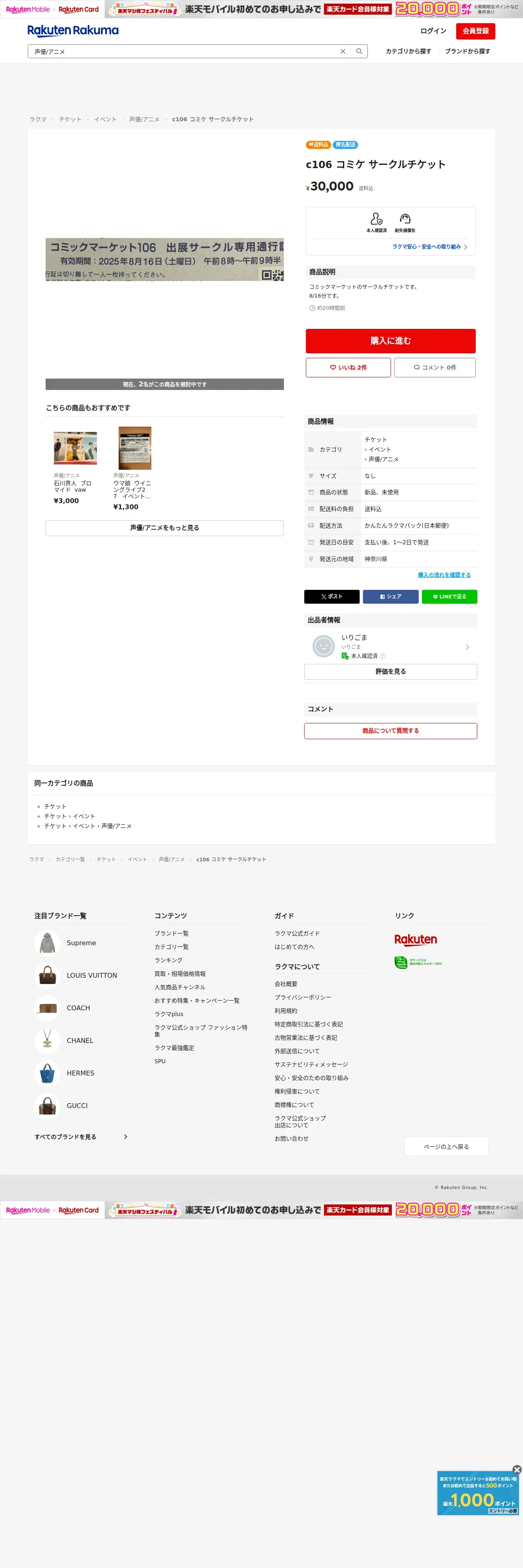Open ランキング in コンテンツ footer

(169, 961)
